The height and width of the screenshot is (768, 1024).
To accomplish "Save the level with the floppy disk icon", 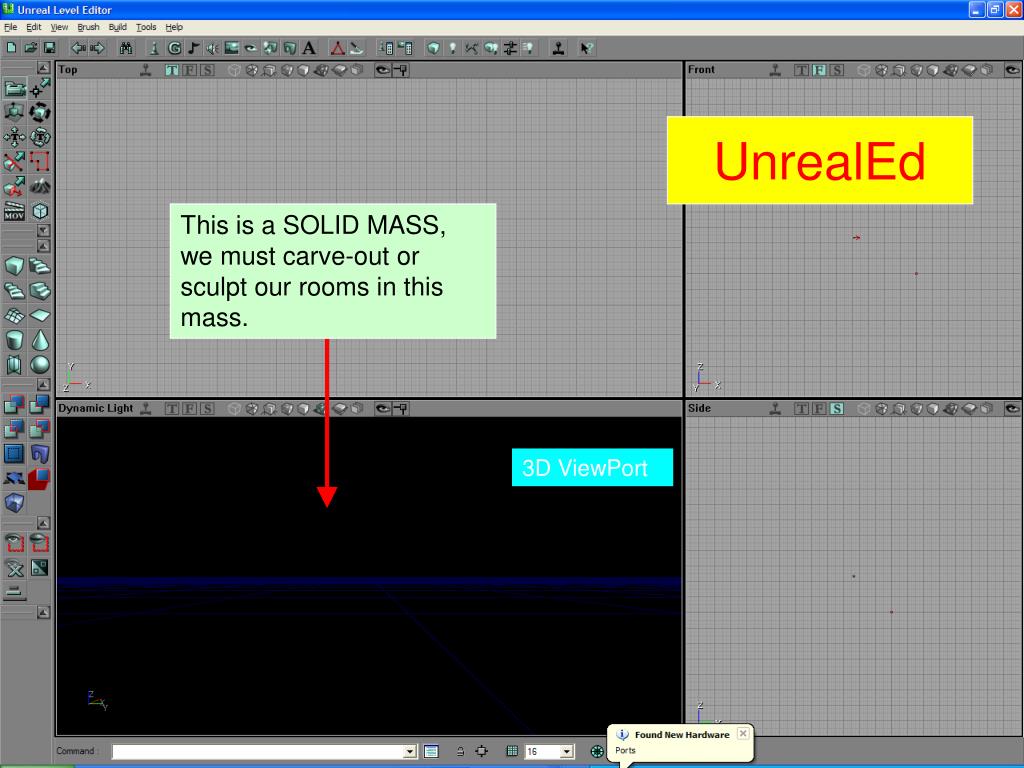I will (49, 48).
